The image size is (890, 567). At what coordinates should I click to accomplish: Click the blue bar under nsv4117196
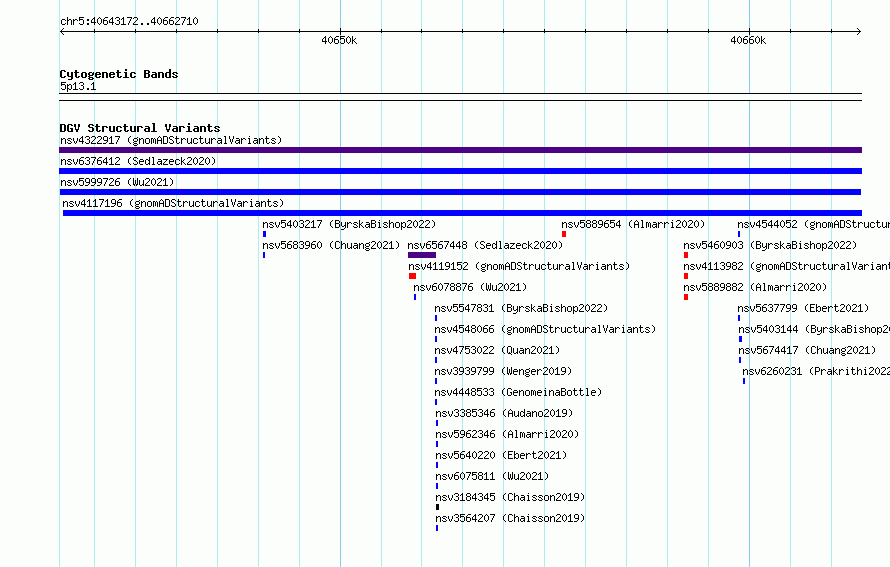[462, 213]
